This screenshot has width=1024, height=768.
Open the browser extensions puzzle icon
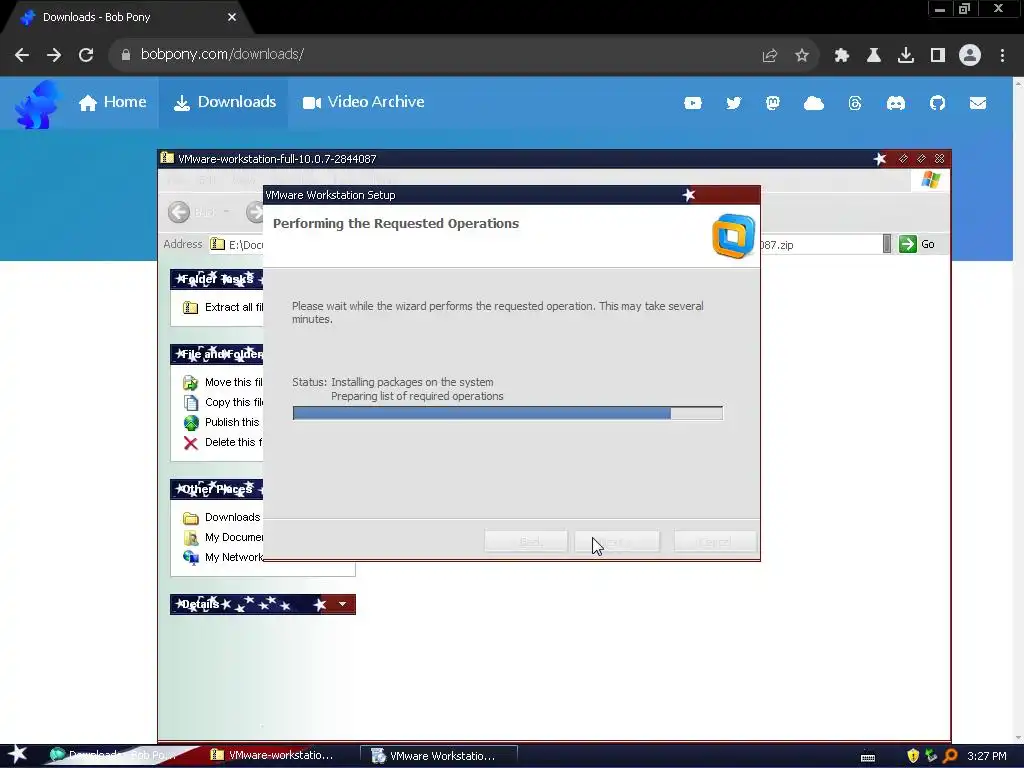coord(842,56)
